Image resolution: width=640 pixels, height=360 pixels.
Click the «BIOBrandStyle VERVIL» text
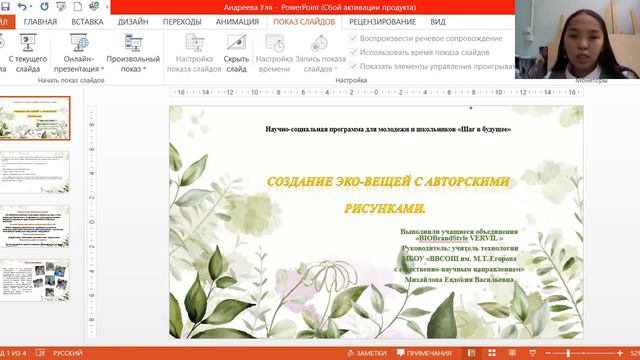459,238
